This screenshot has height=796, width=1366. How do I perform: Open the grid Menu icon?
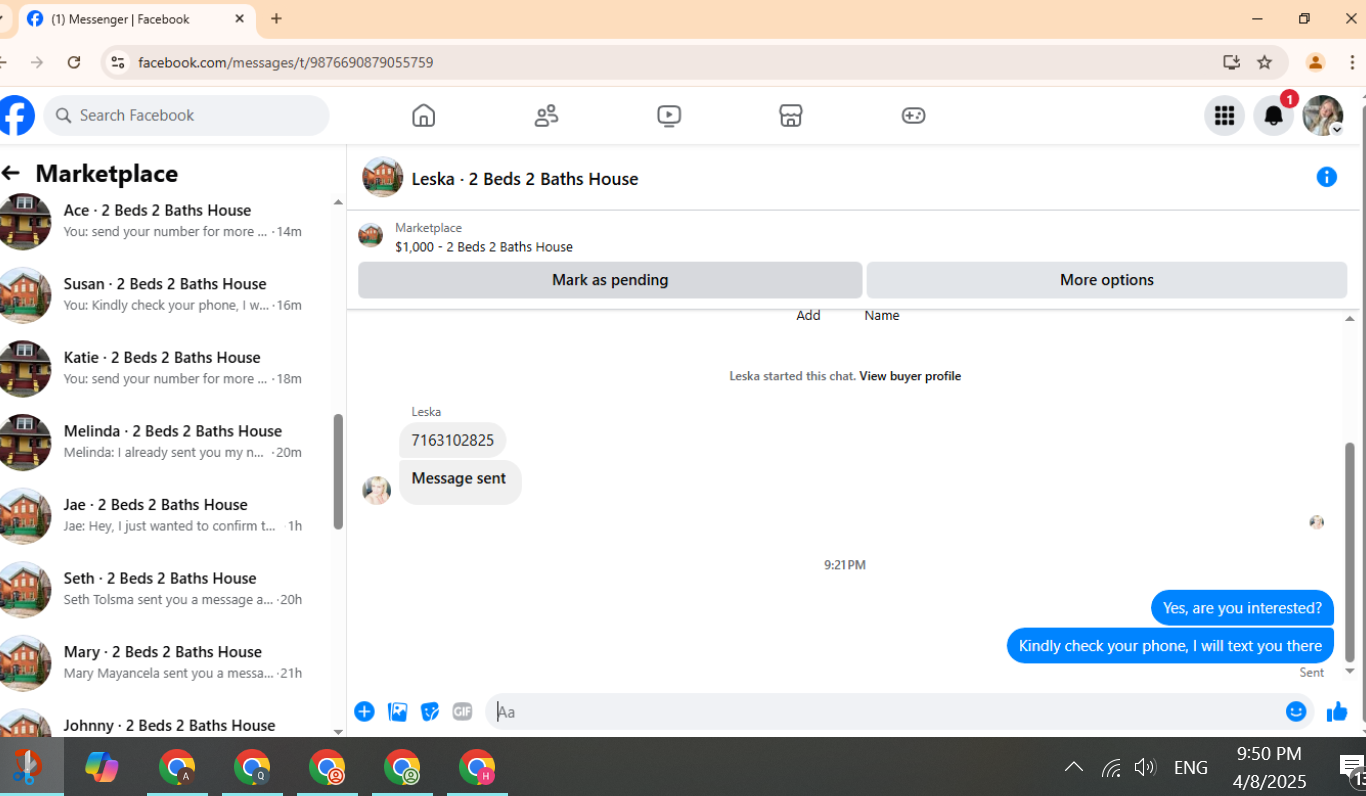tap(1224, 116)
